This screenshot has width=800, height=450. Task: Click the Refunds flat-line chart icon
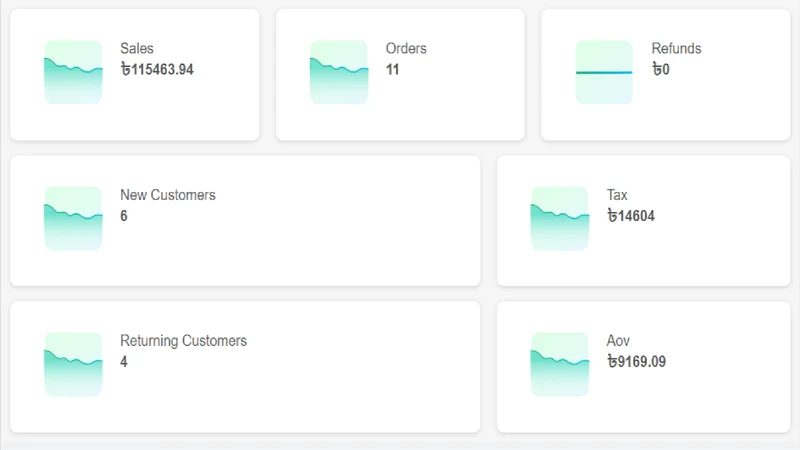(604, 72)
